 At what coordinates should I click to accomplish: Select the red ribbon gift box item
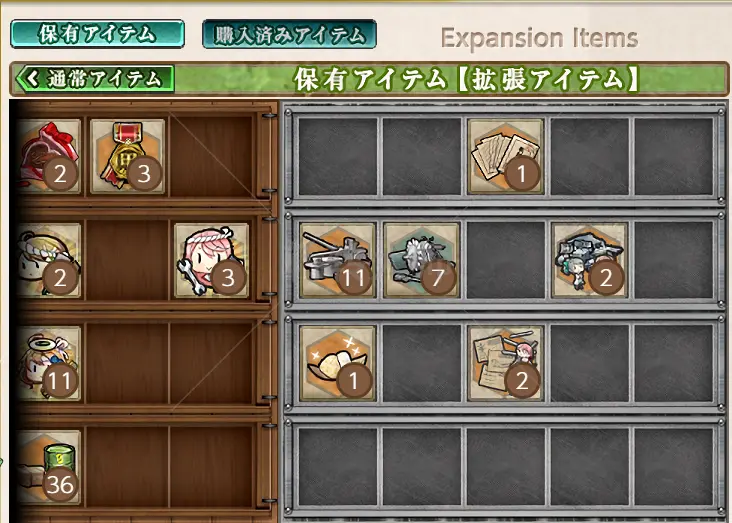[x=49, y=156]
